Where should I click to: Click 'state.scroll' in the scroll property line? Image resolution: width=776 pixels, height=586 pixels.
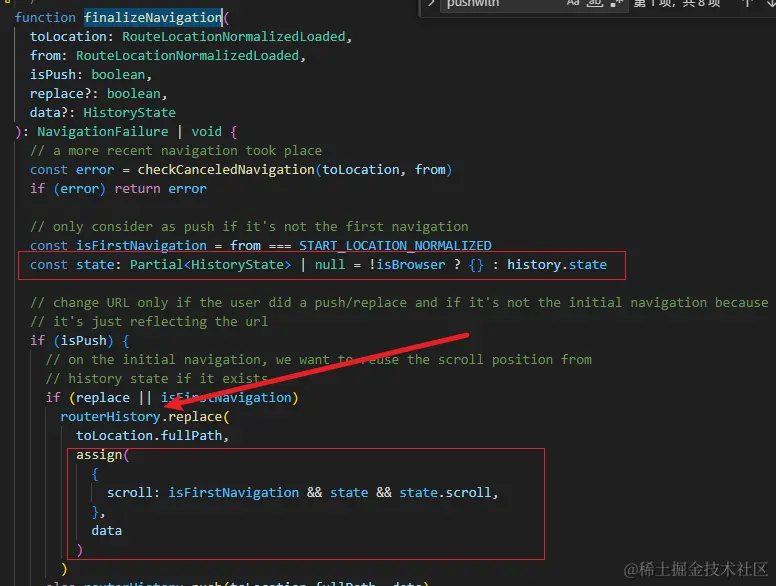445,493
